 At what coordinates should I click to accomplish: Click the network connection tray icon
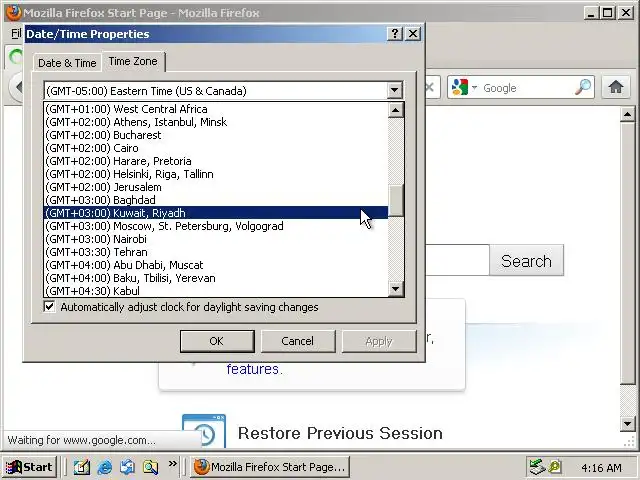[537, 467]
